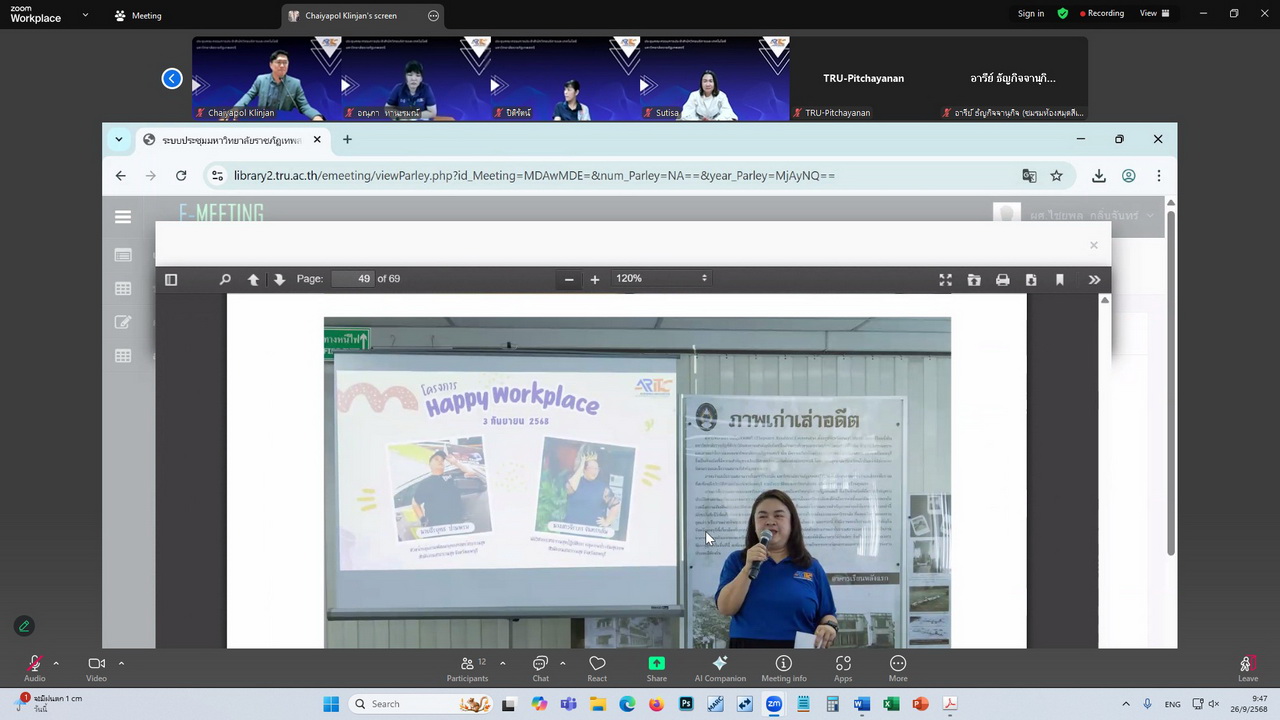Go to the previous PDF page
The width and height of the screenshot is (1280, 720).
[253, 280]
